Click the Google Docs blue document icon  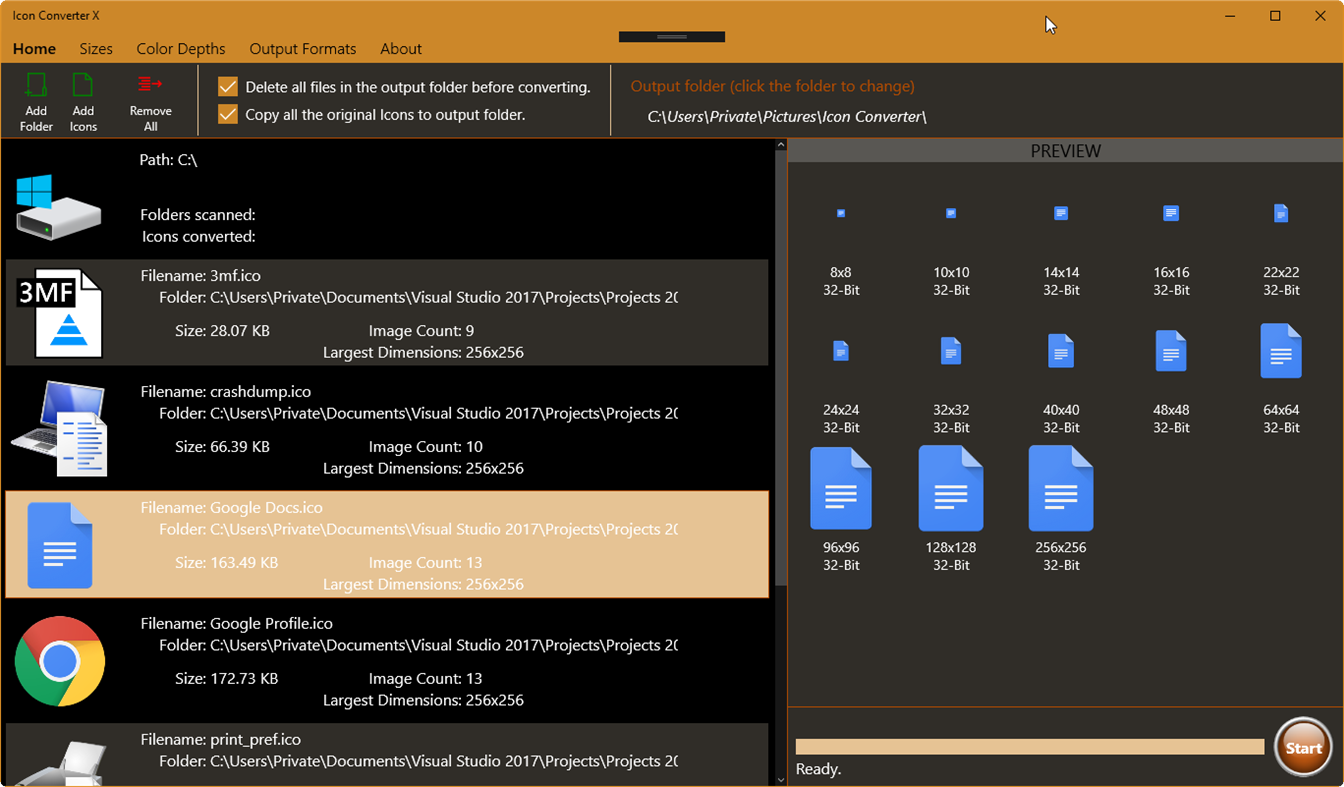pos(60,545)
